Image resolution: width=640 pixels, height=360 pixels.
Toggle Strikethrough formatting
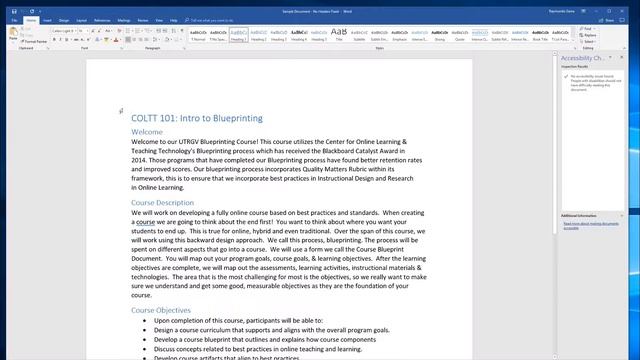coord(76,40)
